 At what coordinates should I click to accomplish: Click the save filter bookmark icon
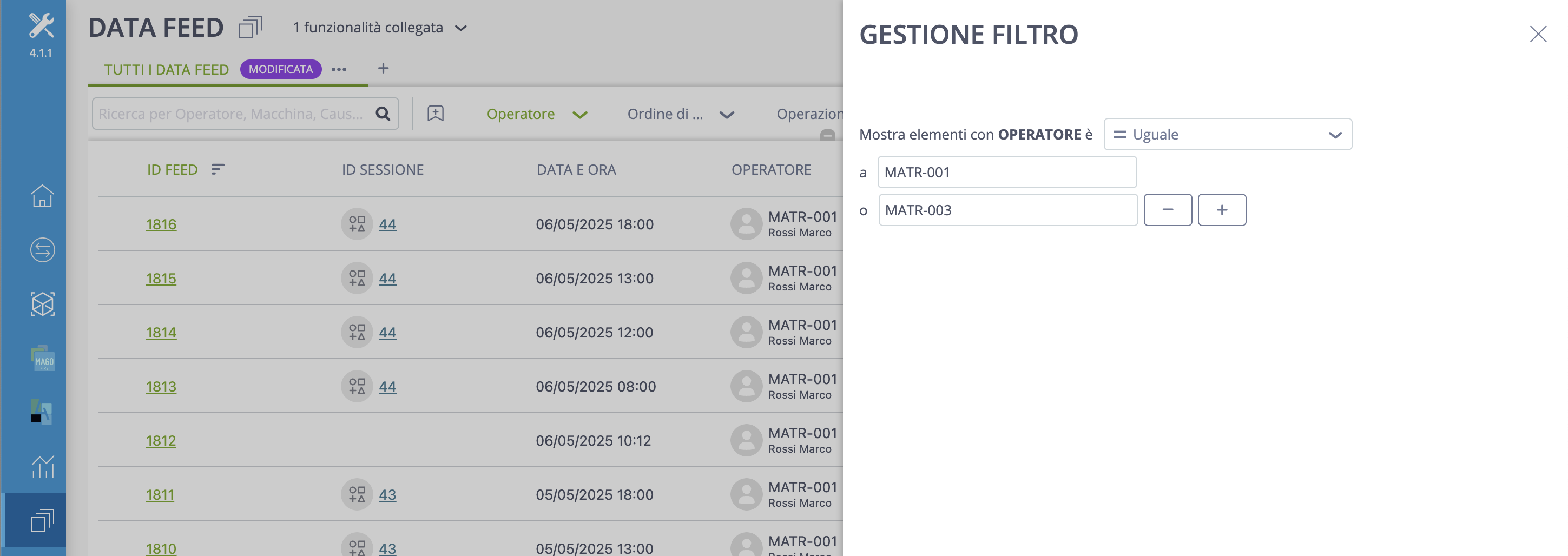tap(435, 113)
